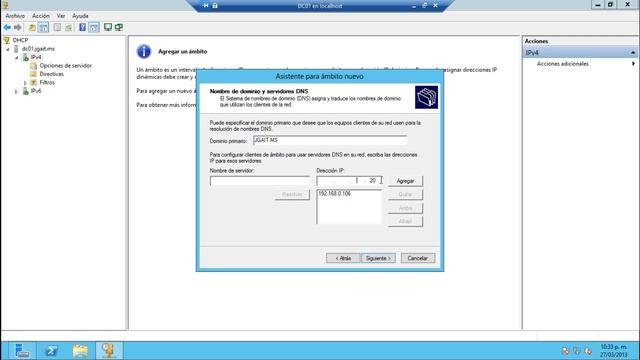Click the lock icon in DC01 connection bar

(215, 6)
